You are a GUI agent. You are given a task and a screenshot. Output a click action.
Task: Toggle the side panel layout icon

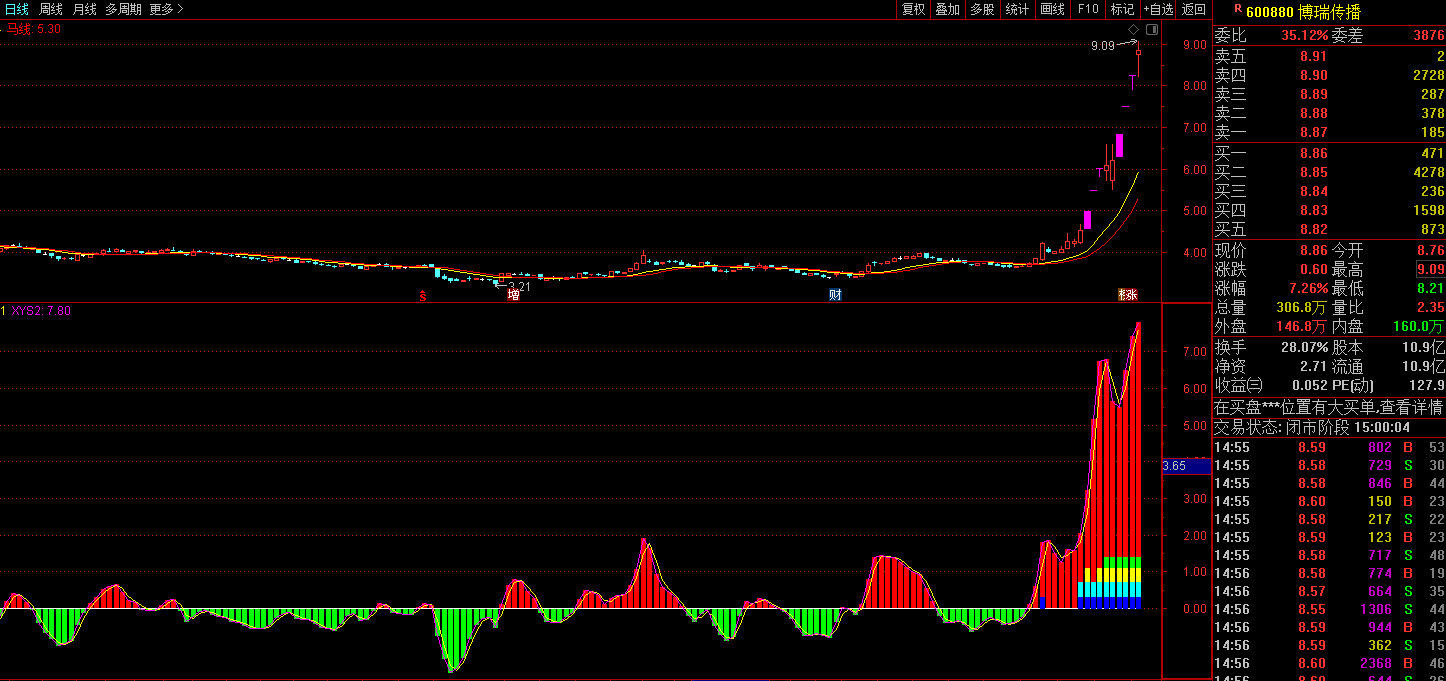(1152, 29)
